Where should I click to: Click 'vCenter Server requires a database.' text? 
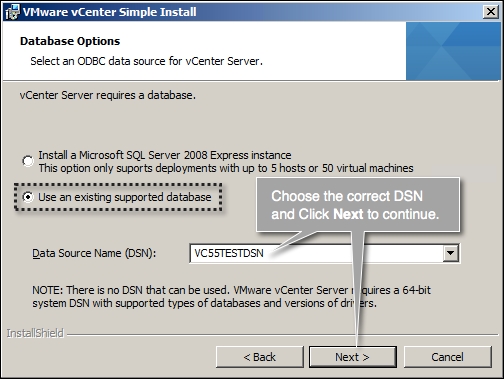(x=108, y=95)
